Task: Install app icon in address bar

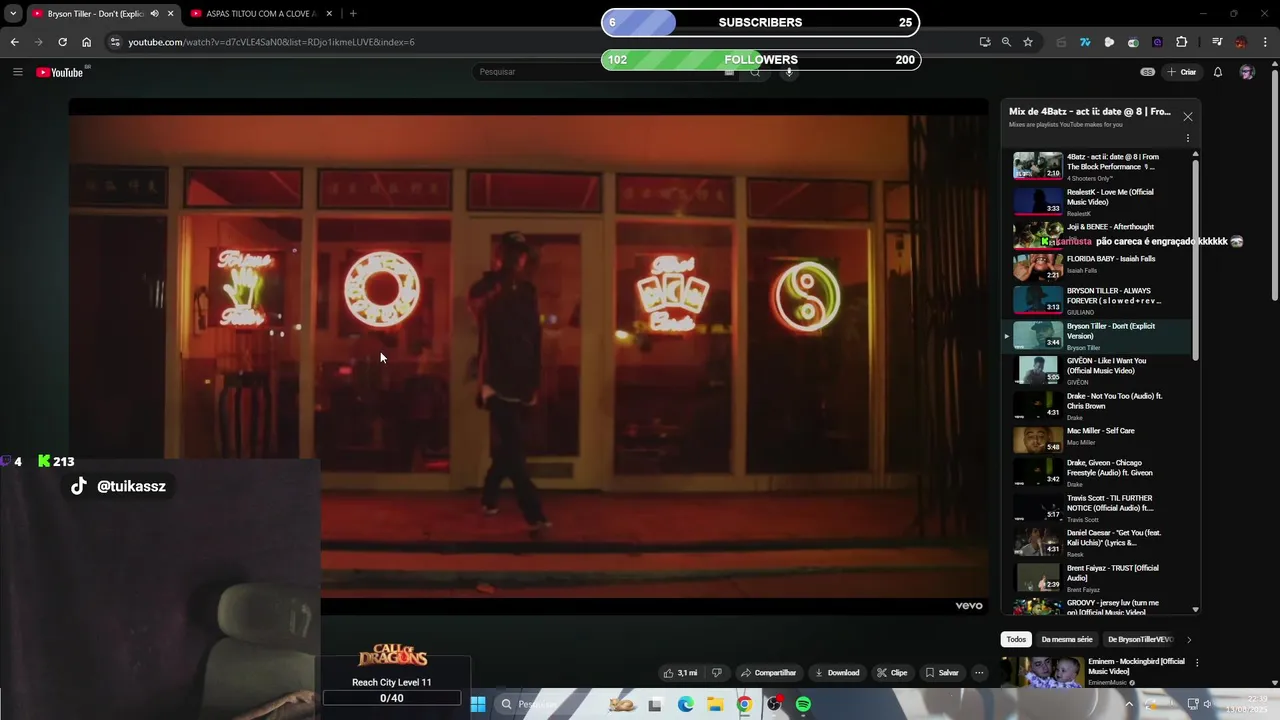Action: coord(985,42)
